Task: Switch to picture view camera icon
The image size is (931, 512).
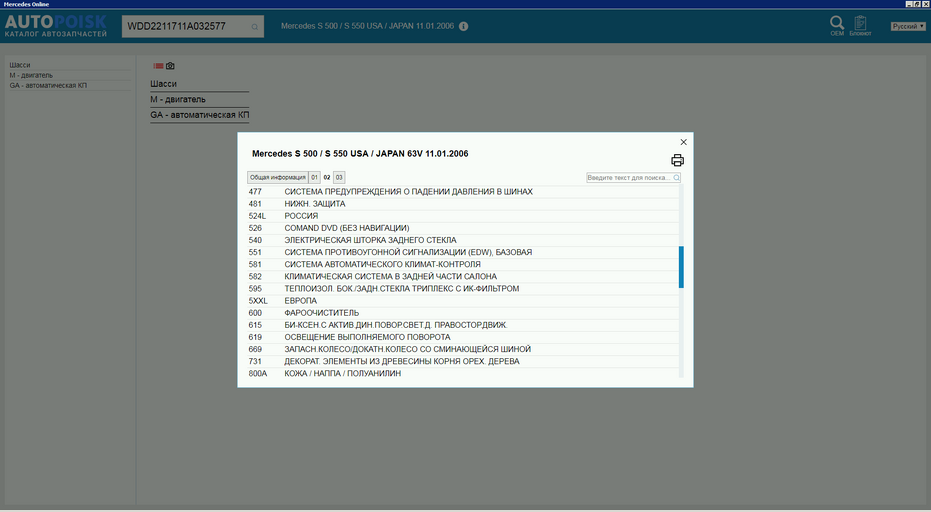Action: [x=170, y=66]
